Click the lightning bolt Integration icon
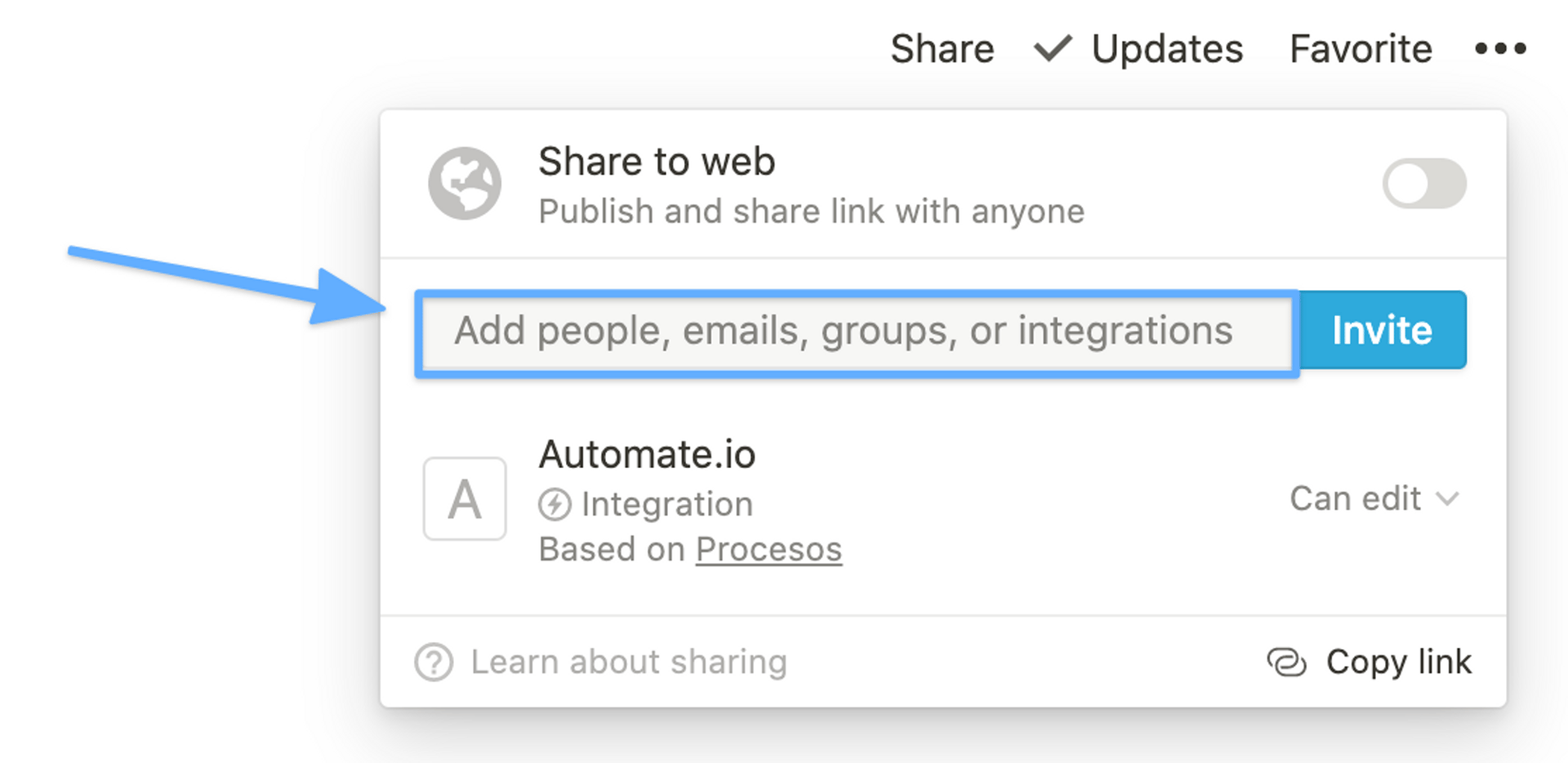Image resolution: width=1568 pixels, height=763 pixels. pyautogui.click(x=555, y=505)
